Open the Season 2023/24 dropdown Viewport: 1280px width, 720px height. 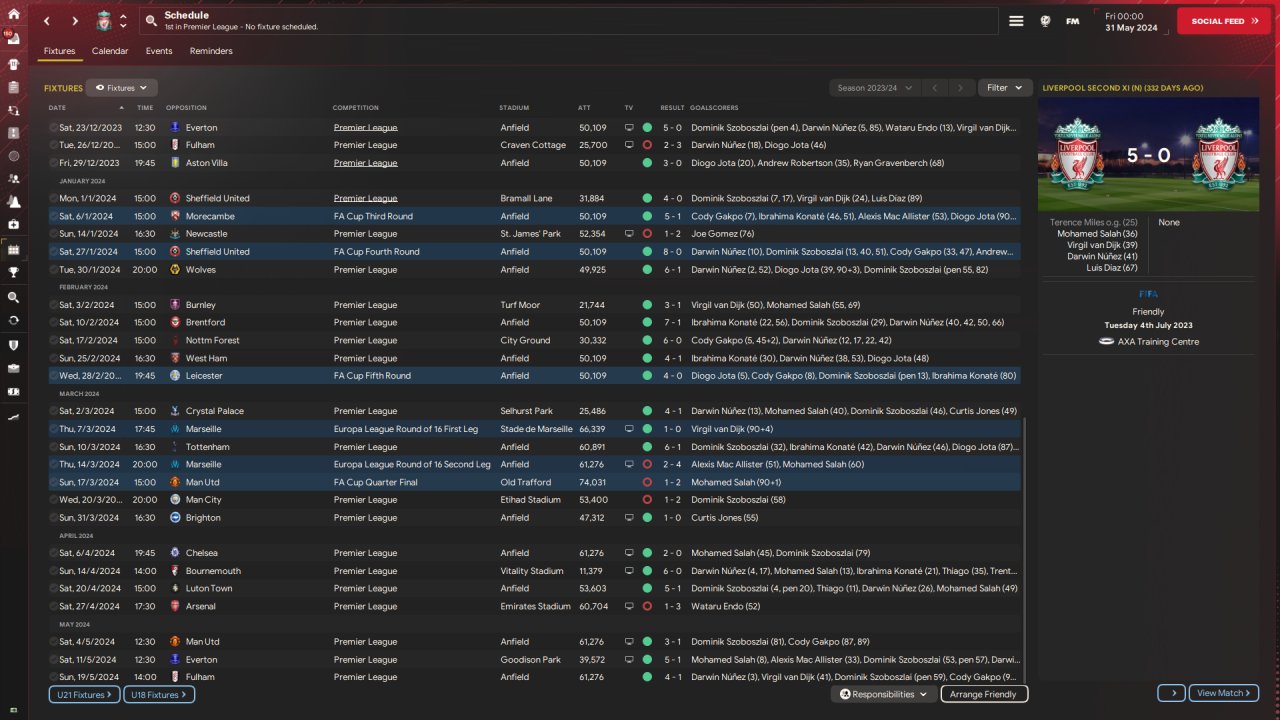[x=874, y=88]
